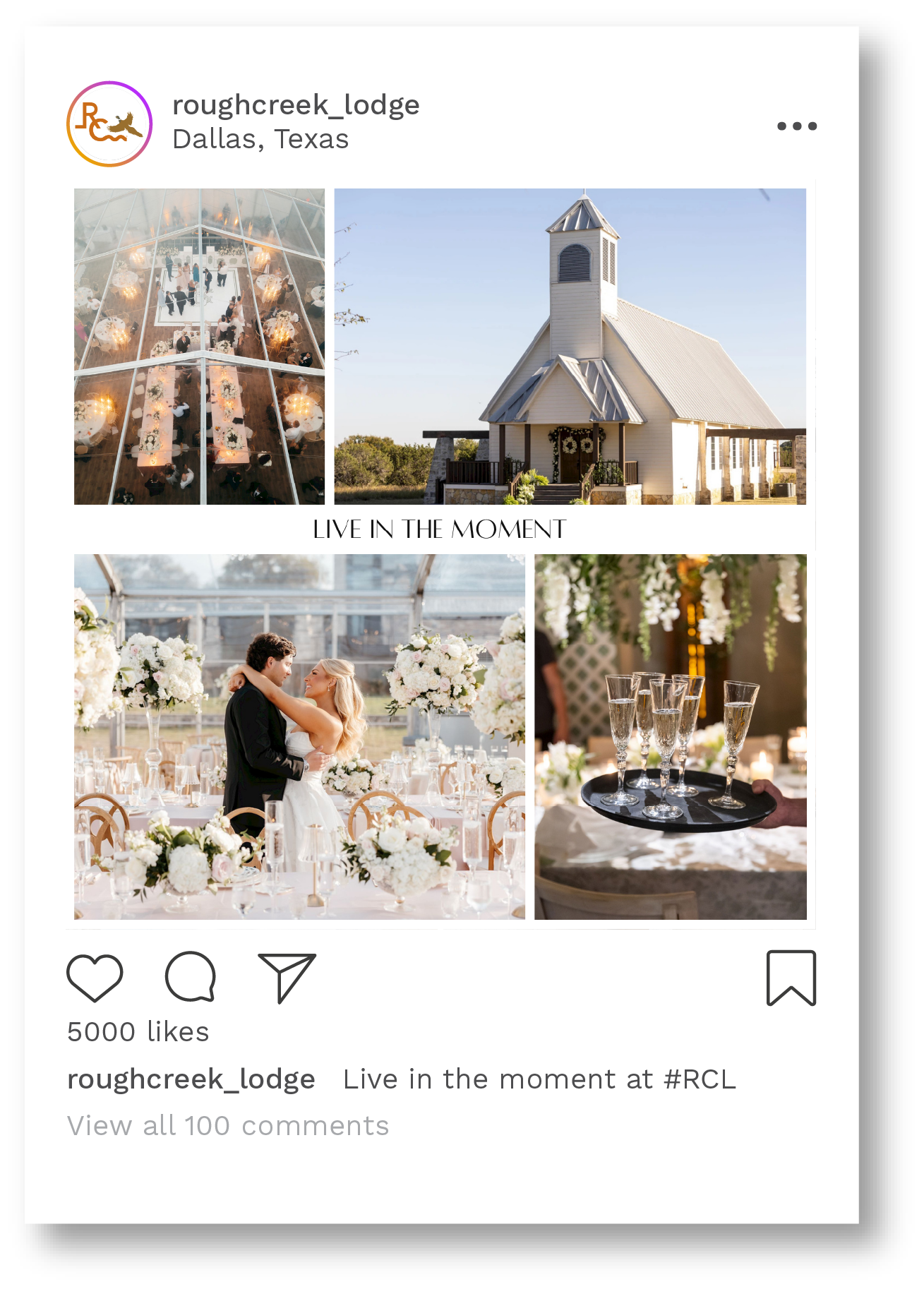Open aerial tent reception photo
Viewport: 924px width, 1289px height.
(200, 347)
